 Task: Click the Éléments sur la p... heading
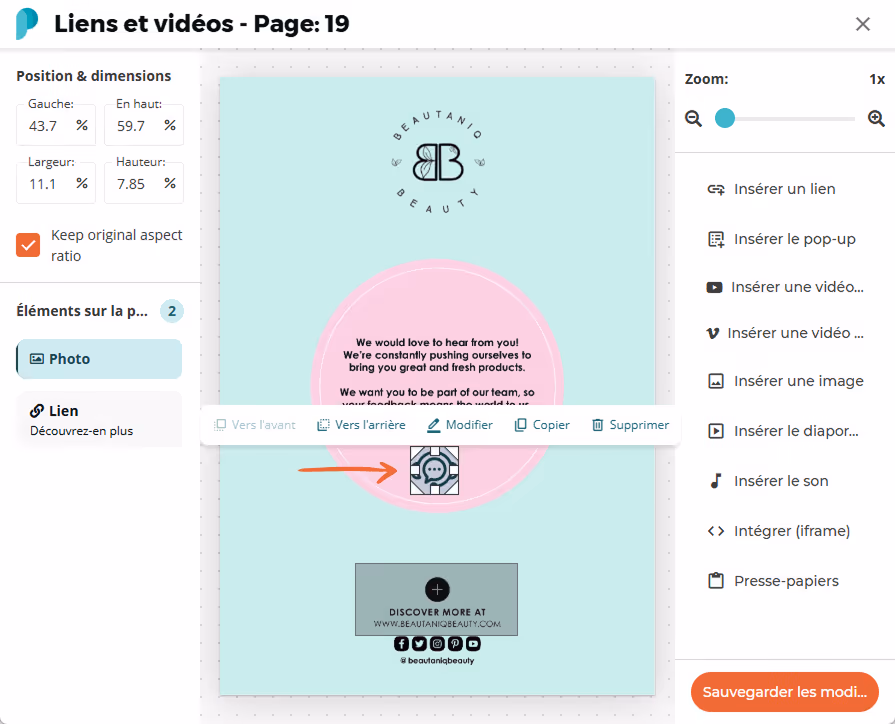coord(82,311)
